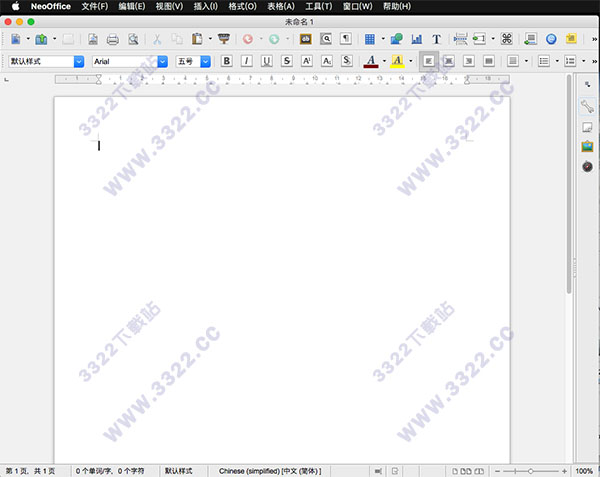This screenshot has height=477, width=600.
Task: Click the Print icon
Action: pyautogui.click(x=112, y=39)
